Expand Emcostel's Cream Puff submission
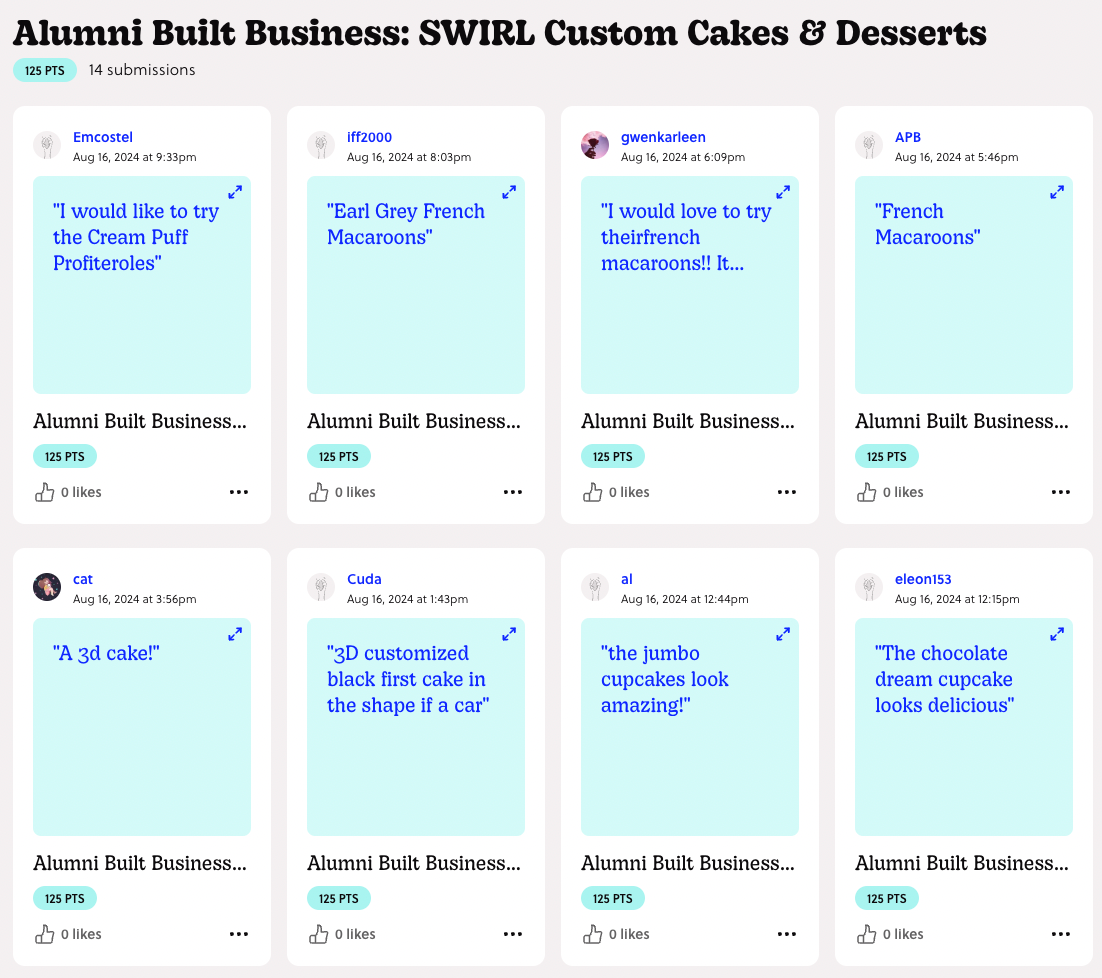The width and height of the screenshot is (1102, 978). 234,192
